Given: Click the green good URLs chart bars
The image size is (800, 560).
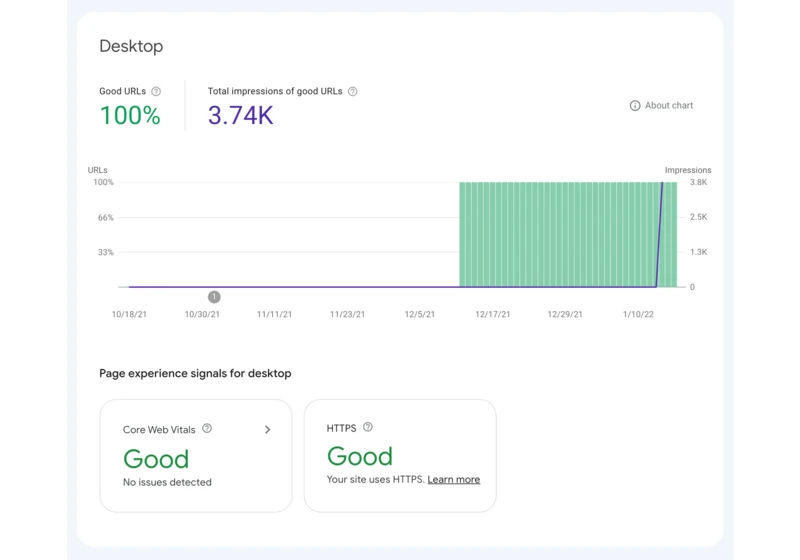Looking at the screenshot, I should [x=568, y=235].
